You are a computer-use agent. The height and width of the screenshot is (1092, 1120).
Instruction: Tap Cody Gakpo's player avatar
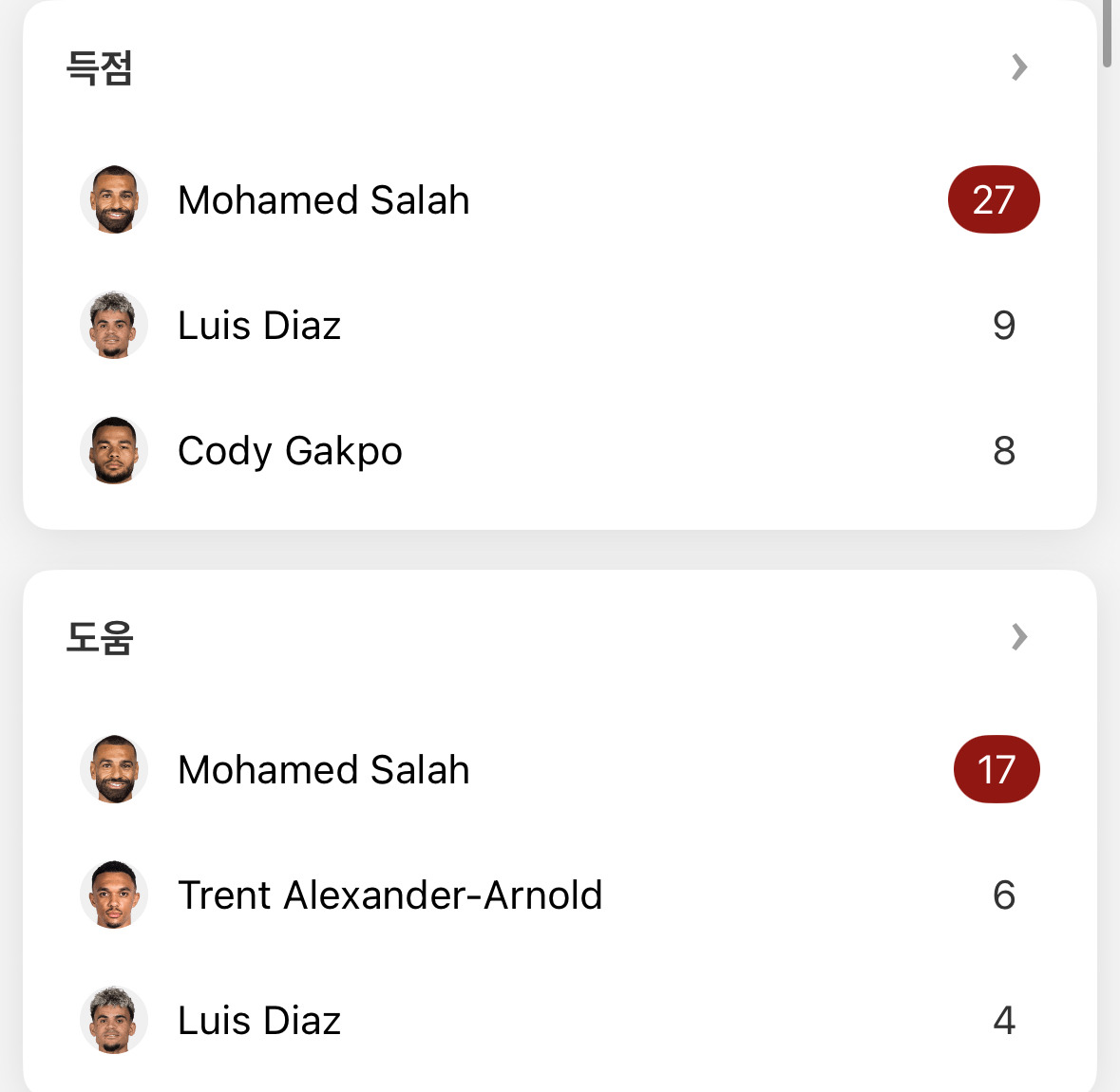pyautogui.click(x=114, y=451)
